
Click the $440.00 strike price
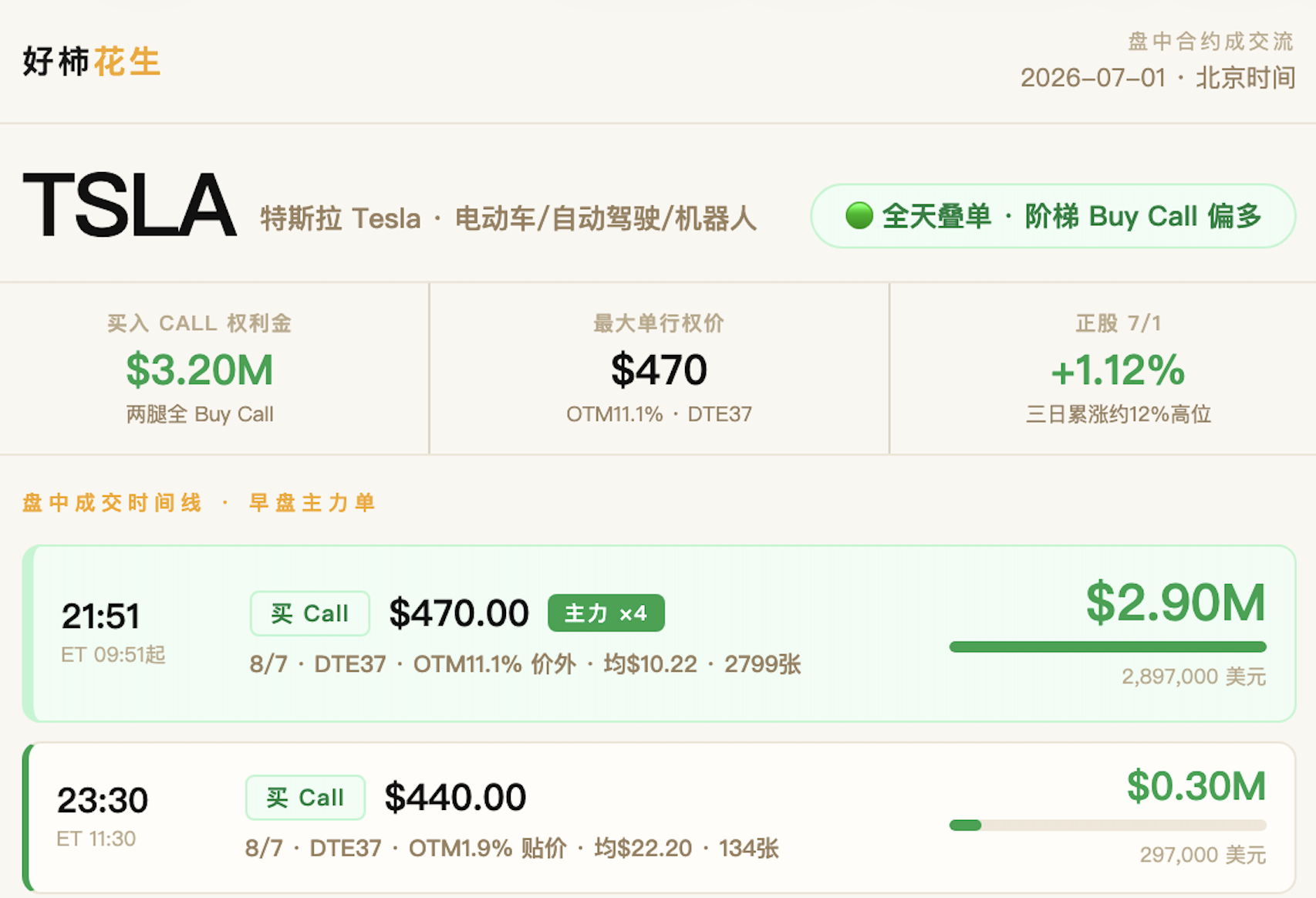(x=455, y=797)
